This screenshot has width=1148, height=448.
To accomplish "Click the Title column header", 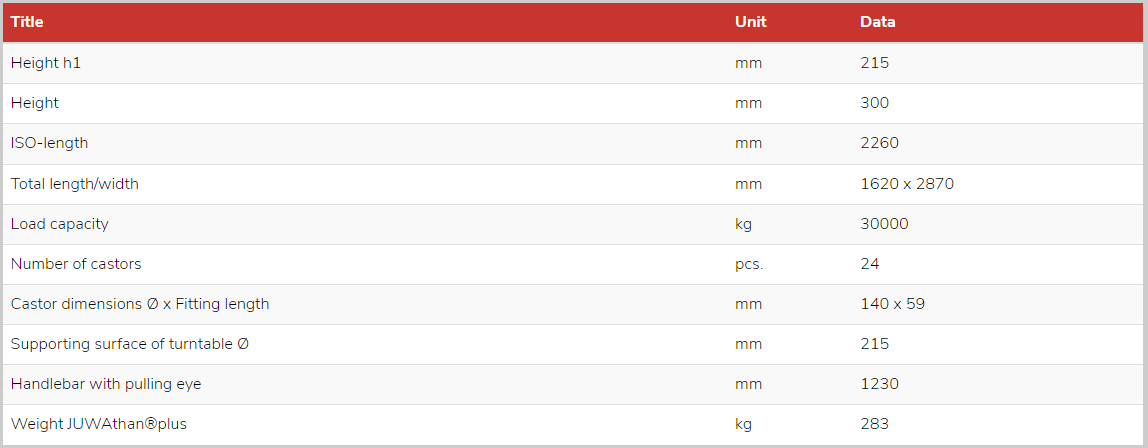I will point(27,22).
